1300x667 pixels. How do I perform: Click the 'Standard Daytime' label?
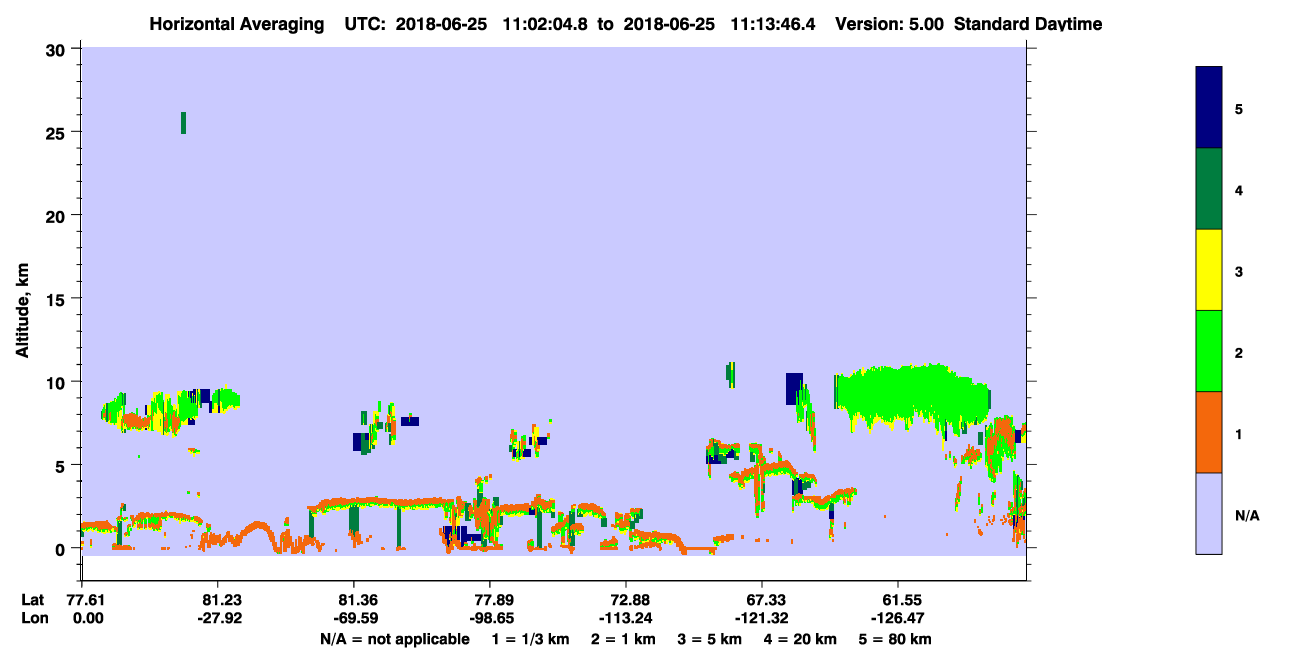tap(1027, 24)
